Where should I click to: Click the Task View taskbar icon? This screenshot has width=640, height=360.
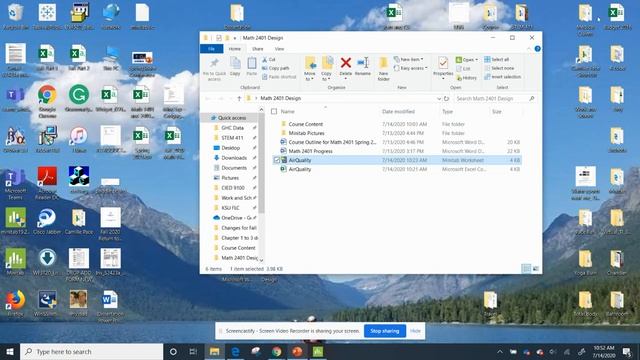tap(193, 351)
